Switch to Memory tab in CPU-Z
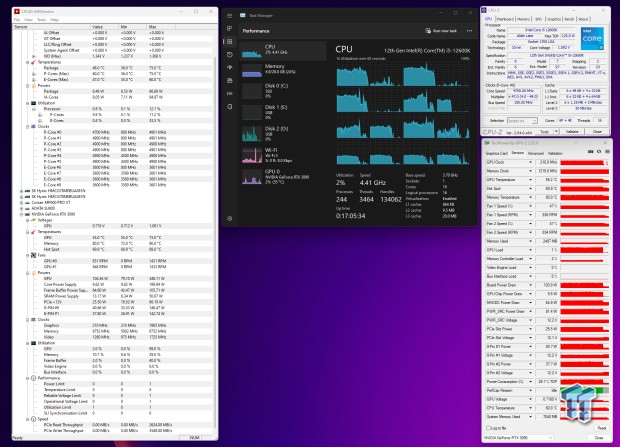Image resolution: width=620 pixels, height=447 pixels. tap(524, 19)
